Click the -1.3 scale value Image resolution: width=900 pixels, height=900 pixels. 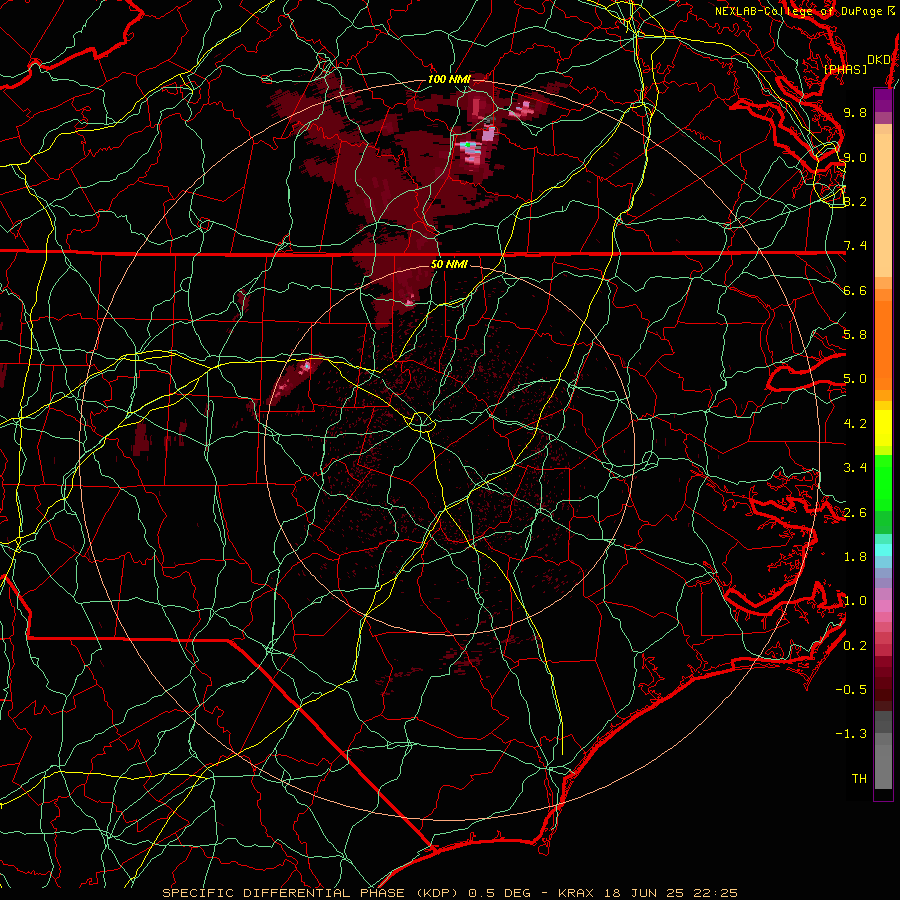[x=851, y=734]
